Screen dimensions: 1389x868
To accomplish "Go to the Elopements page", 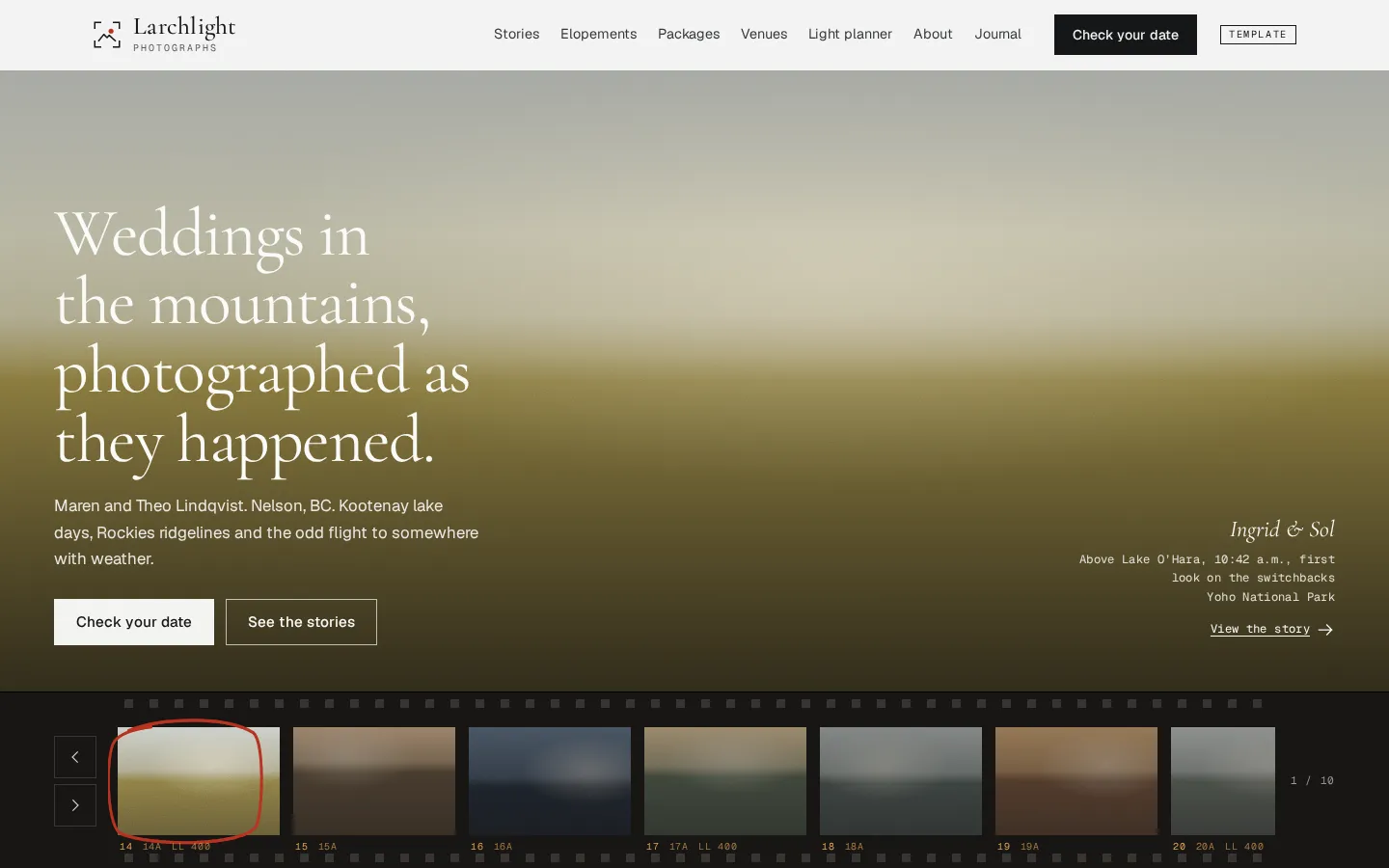I will pyautogui.click(x=599, y=34).
